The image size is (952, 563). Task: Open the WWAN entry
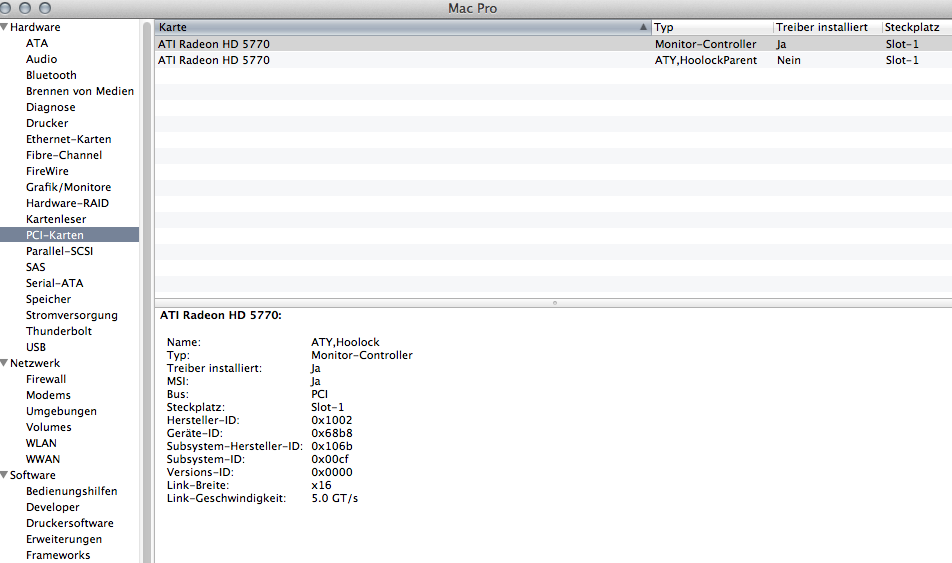(x=43, y=459)
